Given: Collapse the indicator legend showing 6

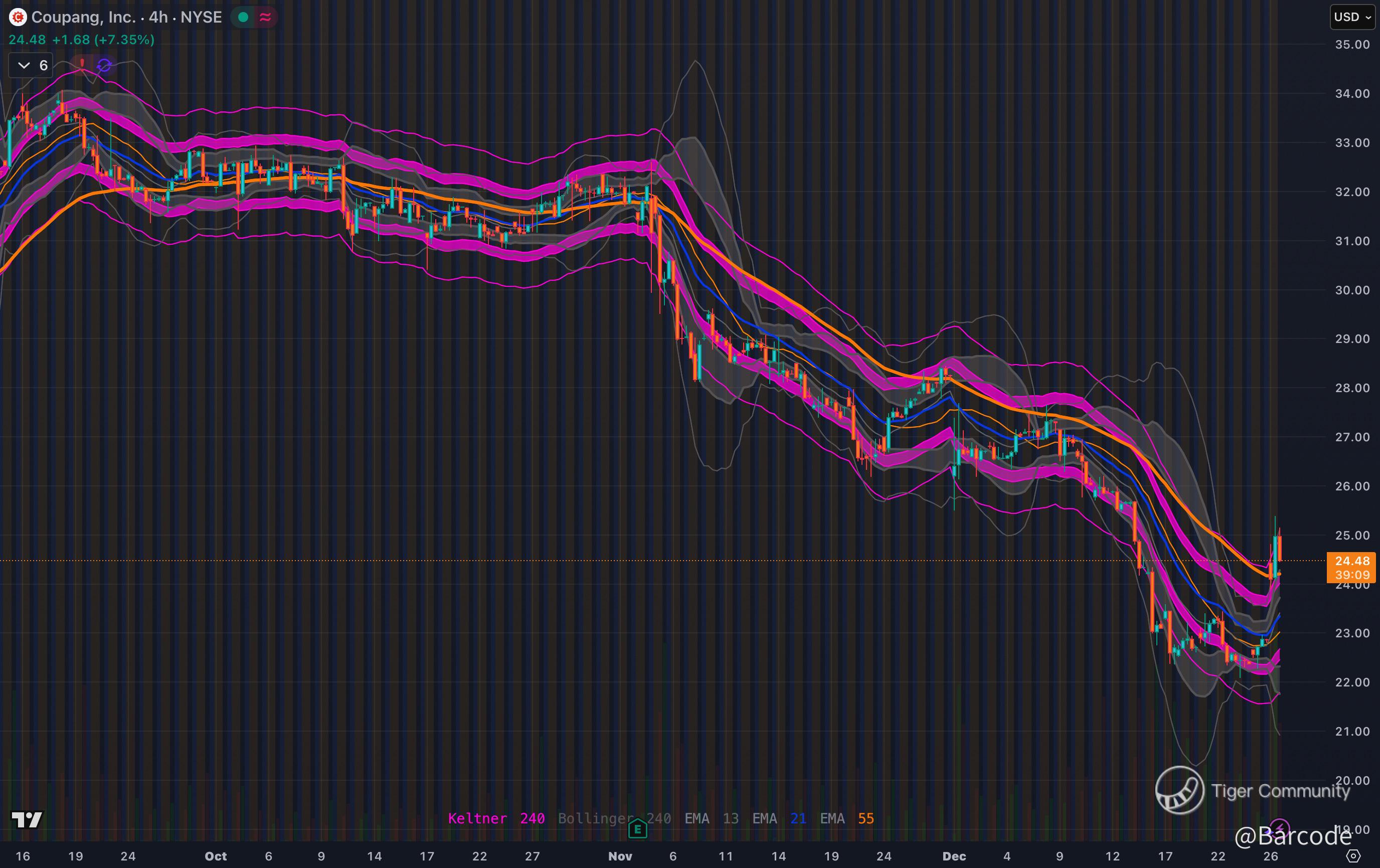Looking at the screenshot, I should pyautogui.click(x=31, y=65).
